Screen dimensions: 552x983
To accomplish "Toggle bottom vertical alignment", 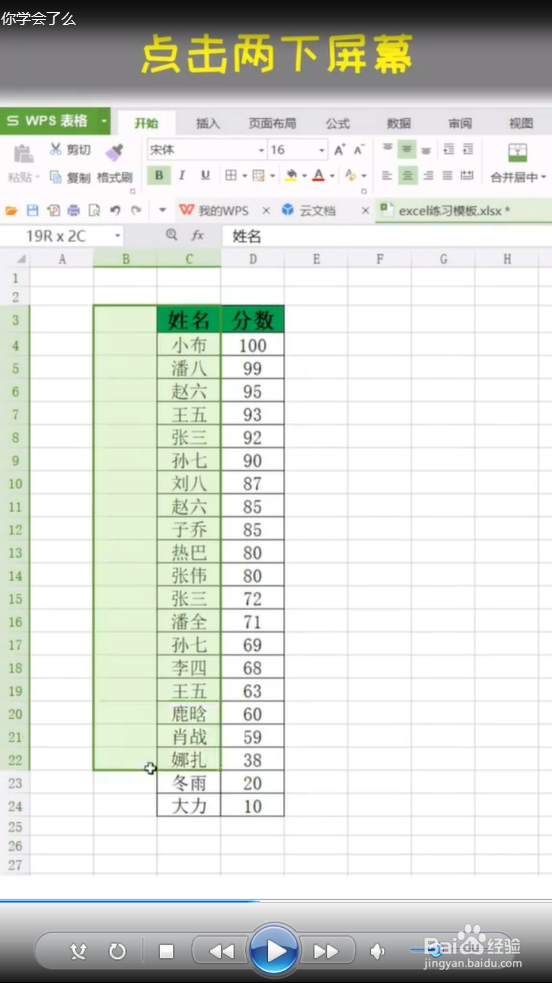I will pos(426,149).
